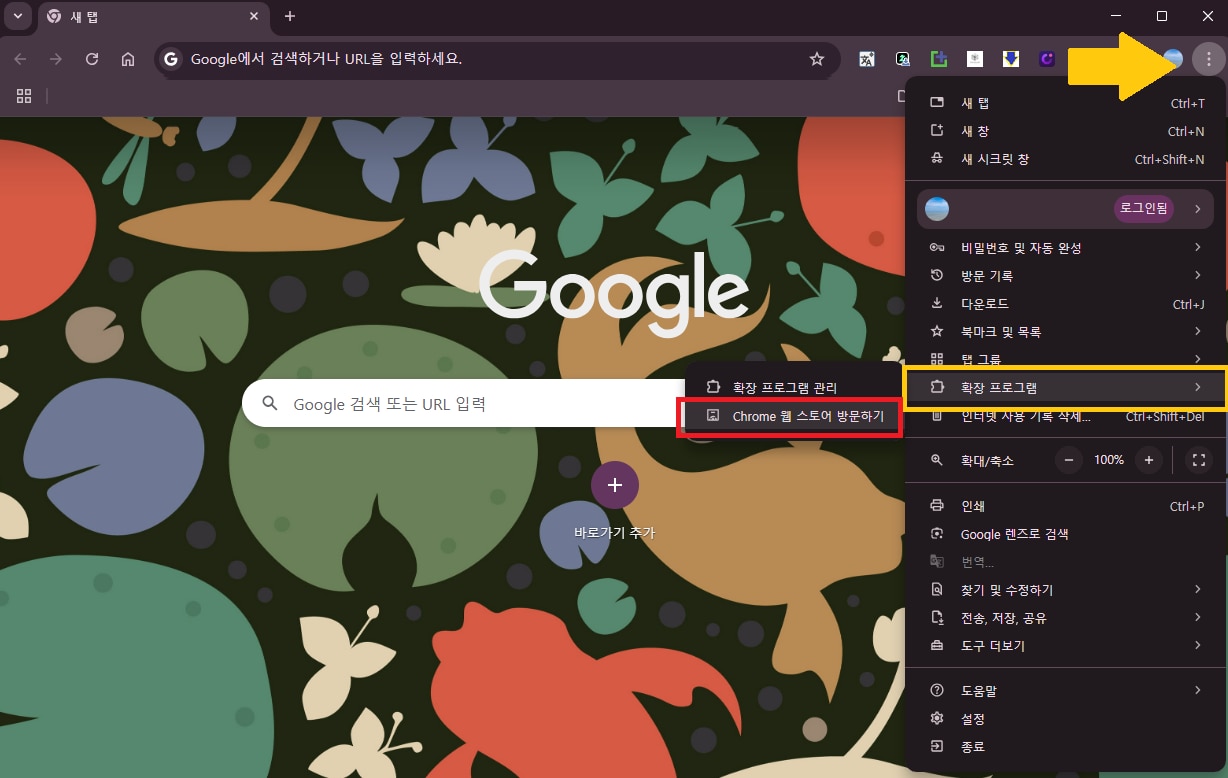Select '인쇄' print menu item
Screen dimensions: 1228x778
(1066, 506)
